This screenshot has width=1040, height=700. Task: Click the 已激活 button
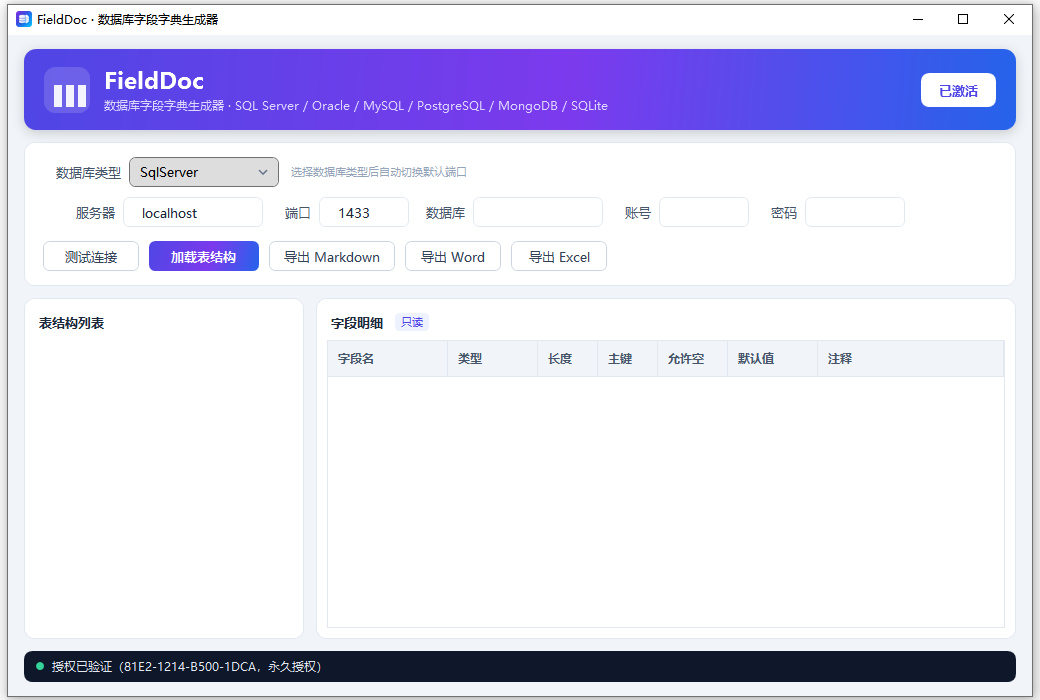click(x=958, y=90)
